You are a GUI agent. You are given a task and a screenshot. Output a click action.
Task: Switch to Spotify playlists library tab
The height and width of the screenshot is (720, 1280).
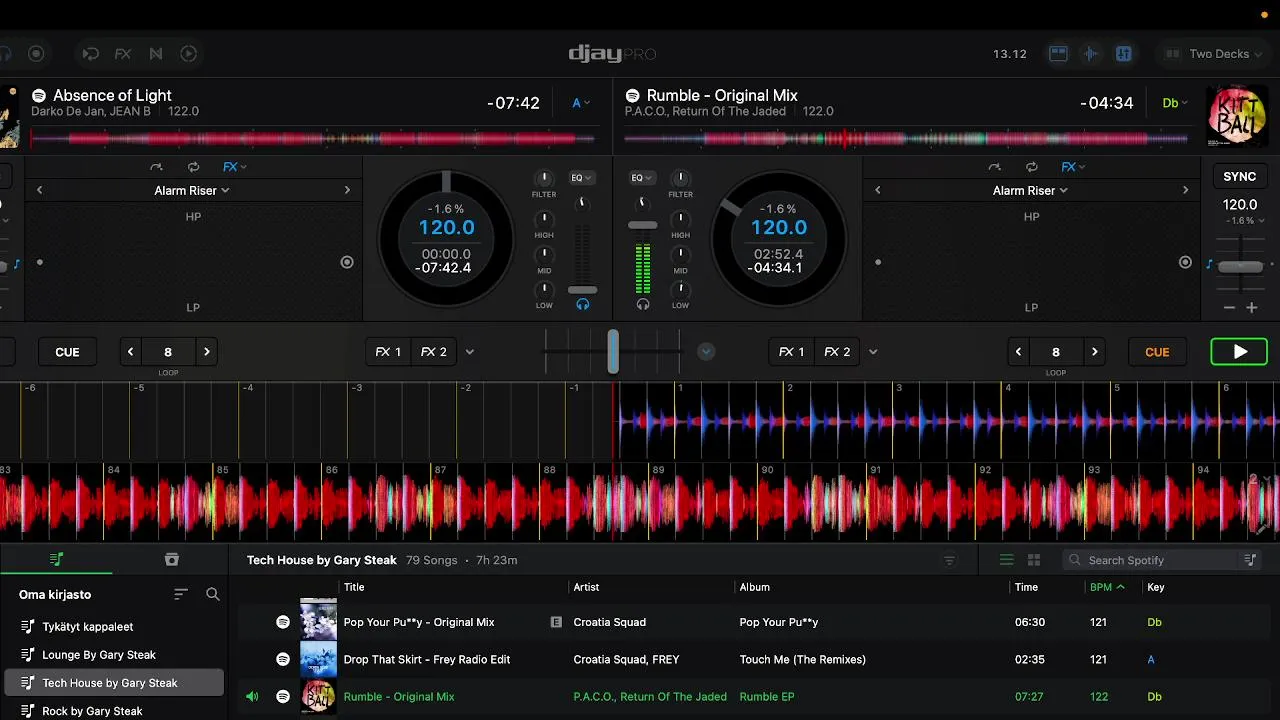tap(56, 560)
